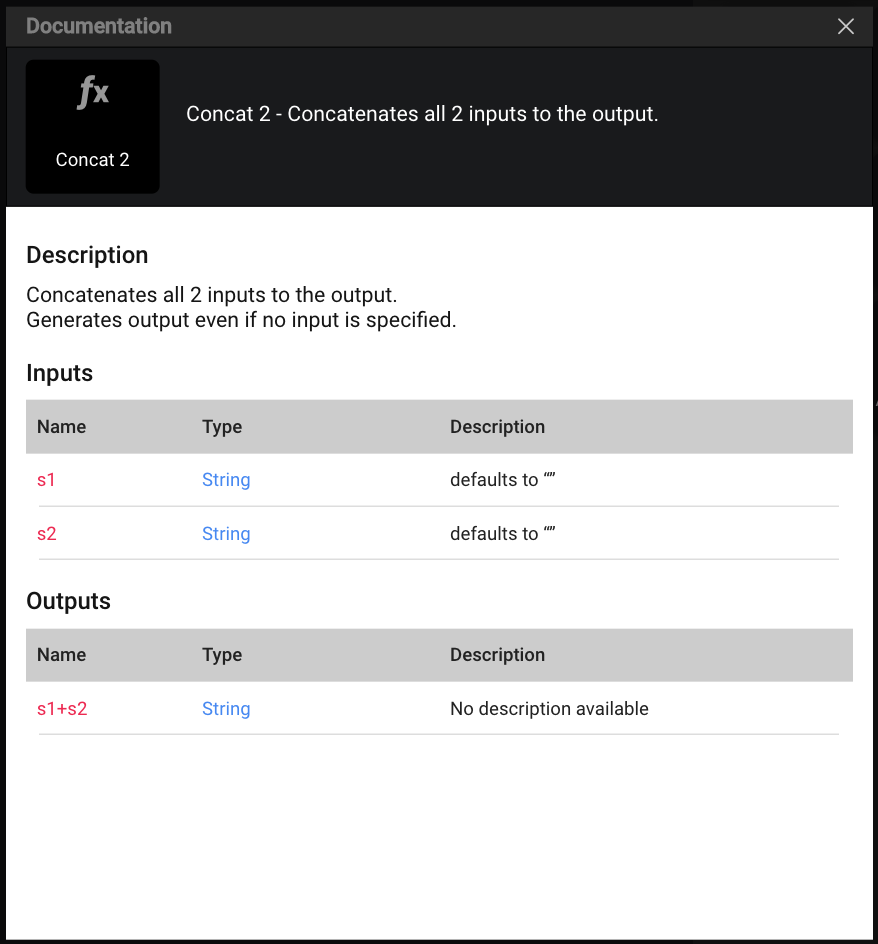Click Type column header in Outputs table
Image resolution: width=878 pixels, height=944 pixels.
(x=222, y=655)
